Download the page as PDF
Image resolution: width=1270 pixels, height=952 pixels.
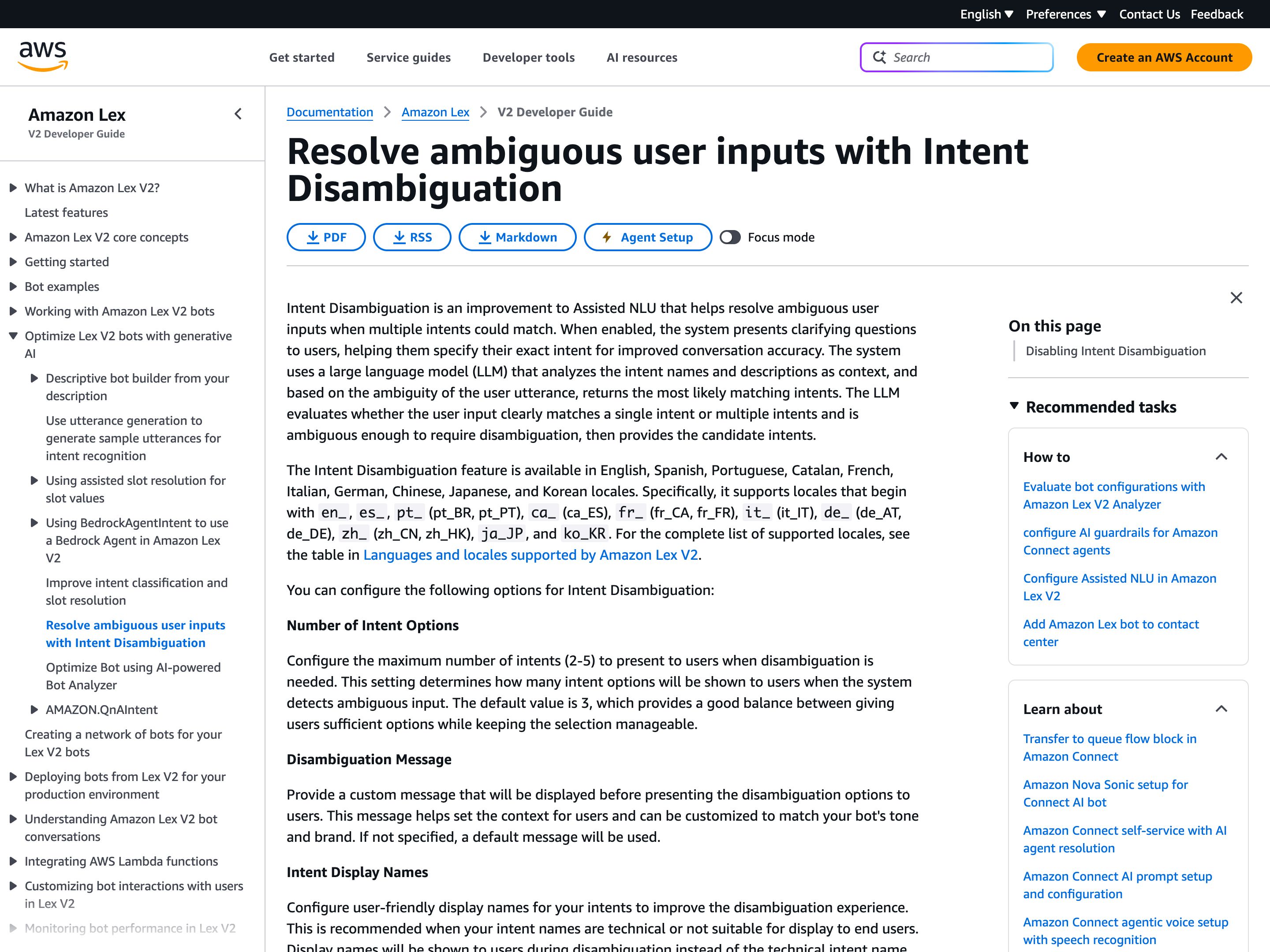pyautogui.click(x=326, y=237)
